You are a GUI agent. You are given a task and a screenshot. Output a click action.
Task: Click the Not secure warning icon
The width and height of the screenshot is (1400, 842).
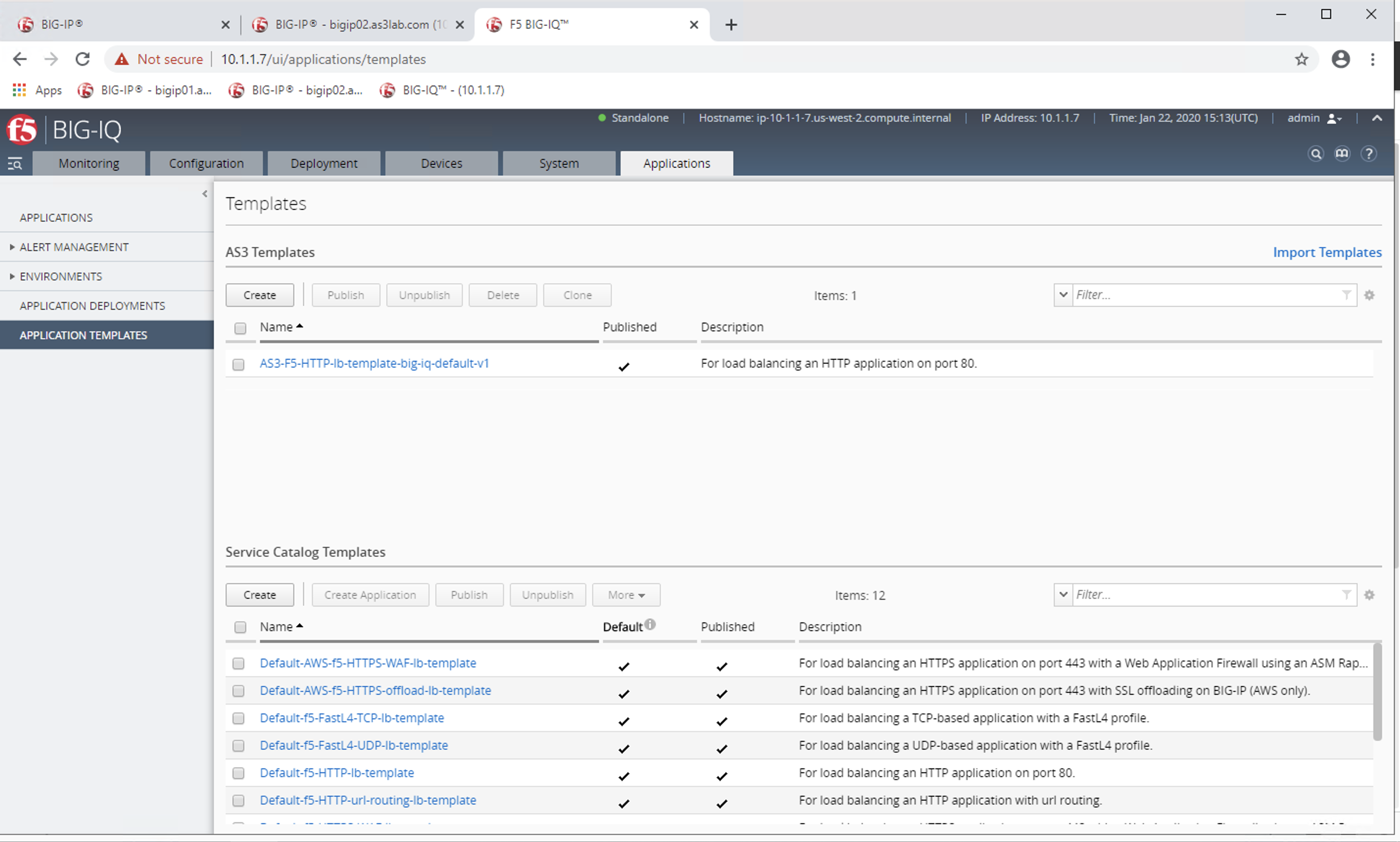pyautogui.click(x=122, y=59)
